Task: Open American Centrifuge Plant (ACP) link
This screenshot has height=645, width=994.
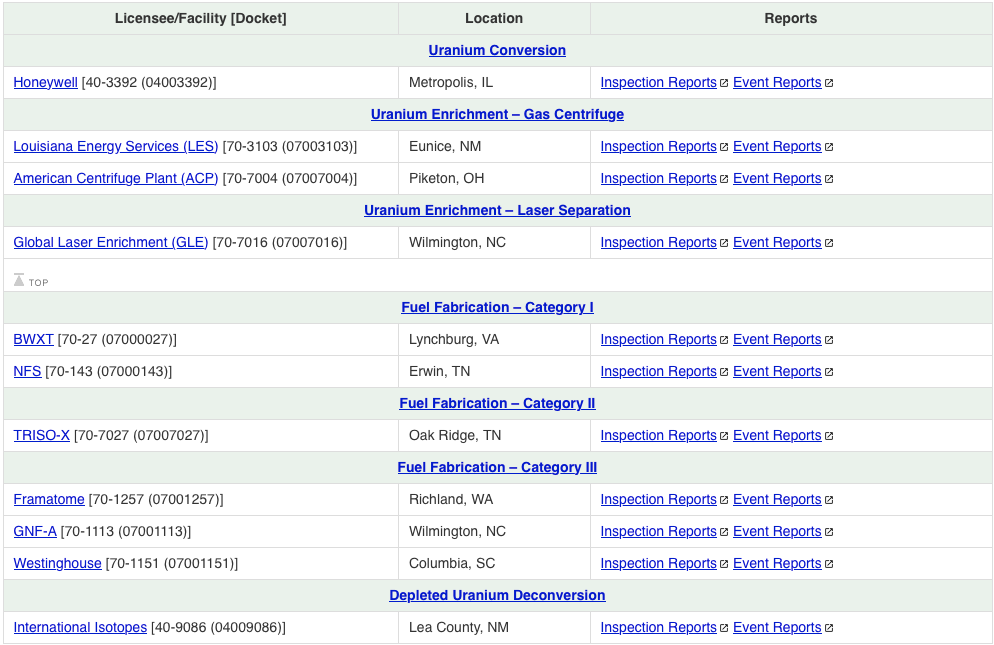Action: coord(116,178)
